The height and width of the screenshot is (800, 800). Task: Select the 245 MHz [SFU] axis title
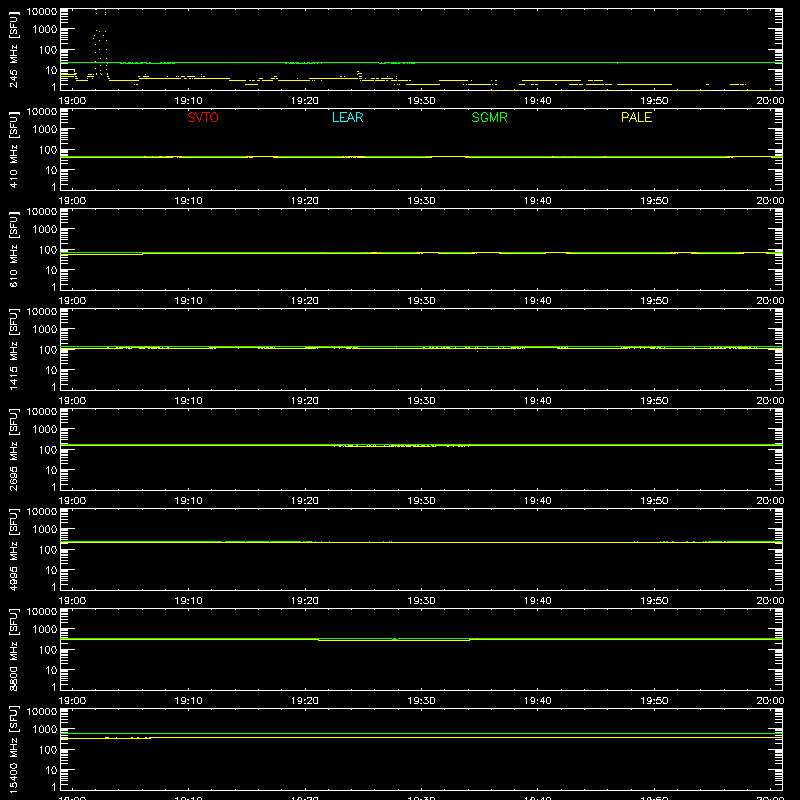click(13, 49)
